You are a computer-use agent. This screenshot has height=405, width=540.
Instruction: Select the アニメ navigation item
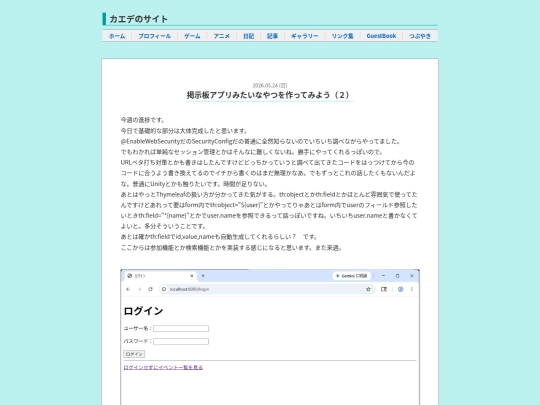click(221, 36)
